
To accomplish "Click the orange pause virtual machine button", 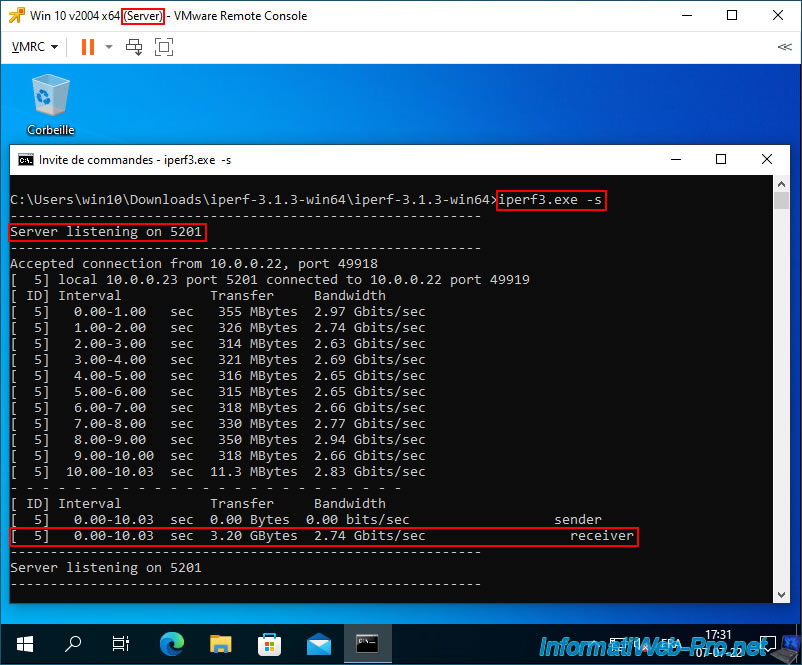I will click(x=87, y=47).
